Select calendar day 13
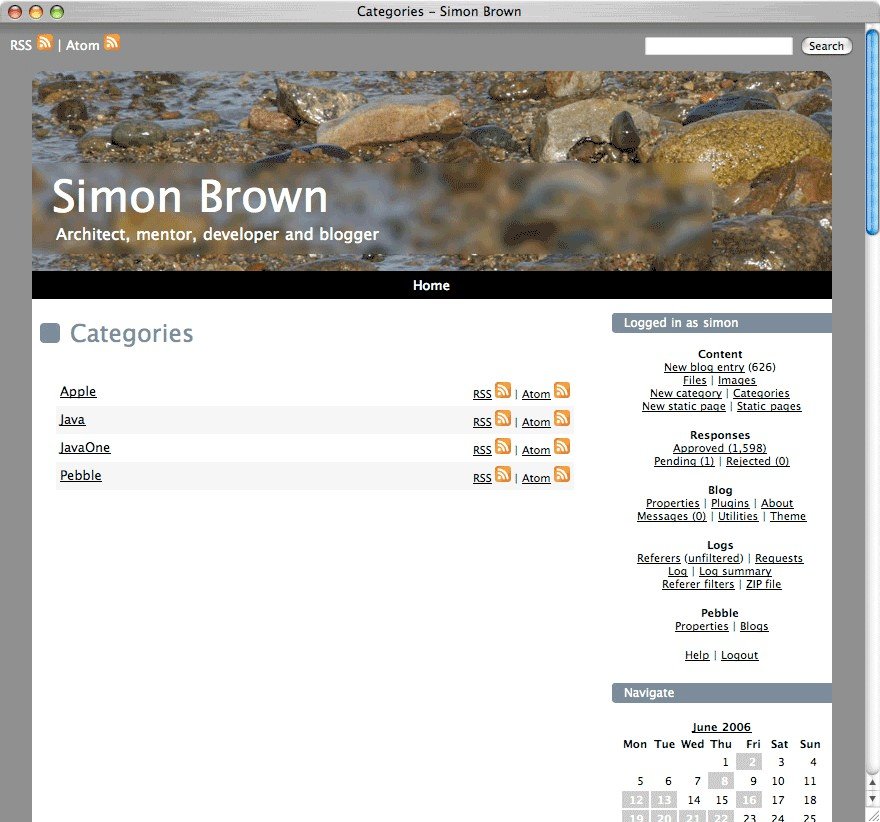The height and width of the screenshot is (822, 880). point(663,800)
